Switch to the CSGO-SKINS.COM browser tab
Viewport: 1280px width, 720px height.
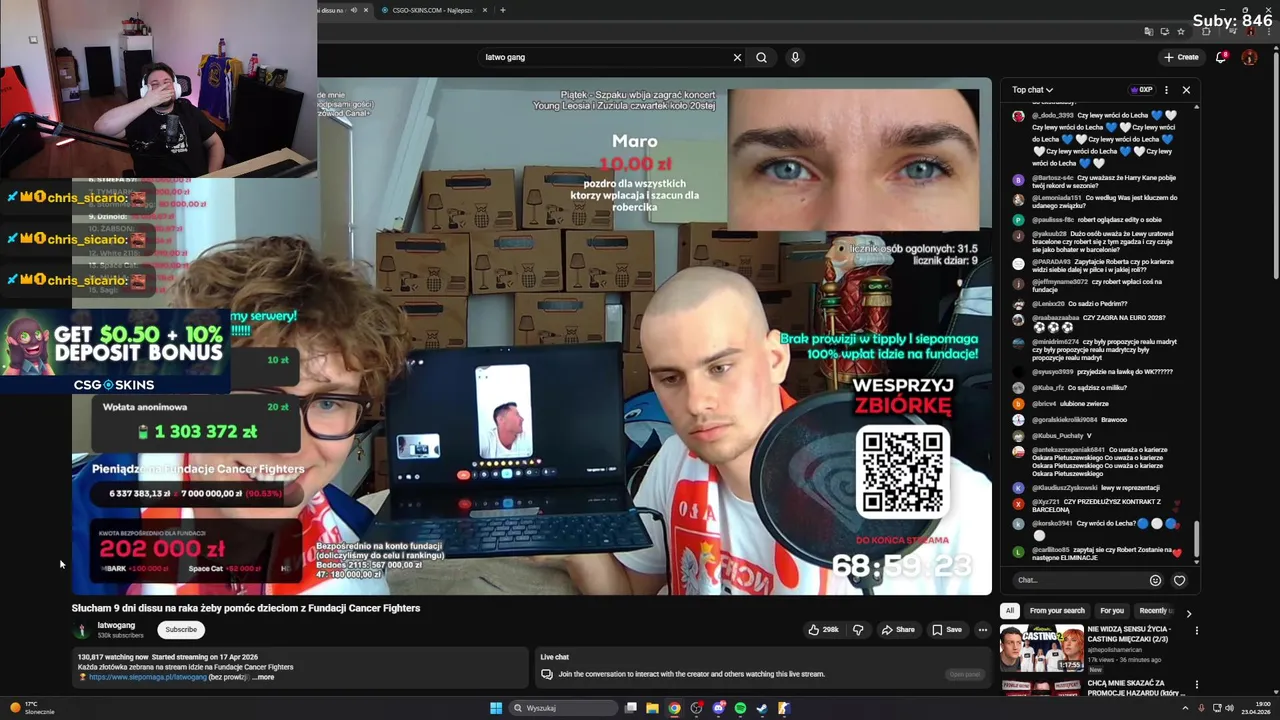click(x=433, y=10)
